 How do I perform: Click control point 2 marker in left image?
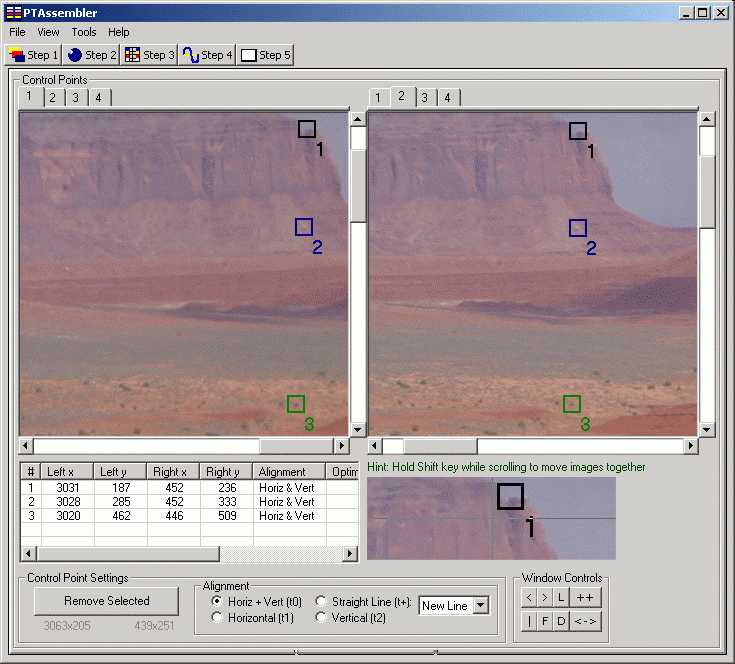coord(304,227)
